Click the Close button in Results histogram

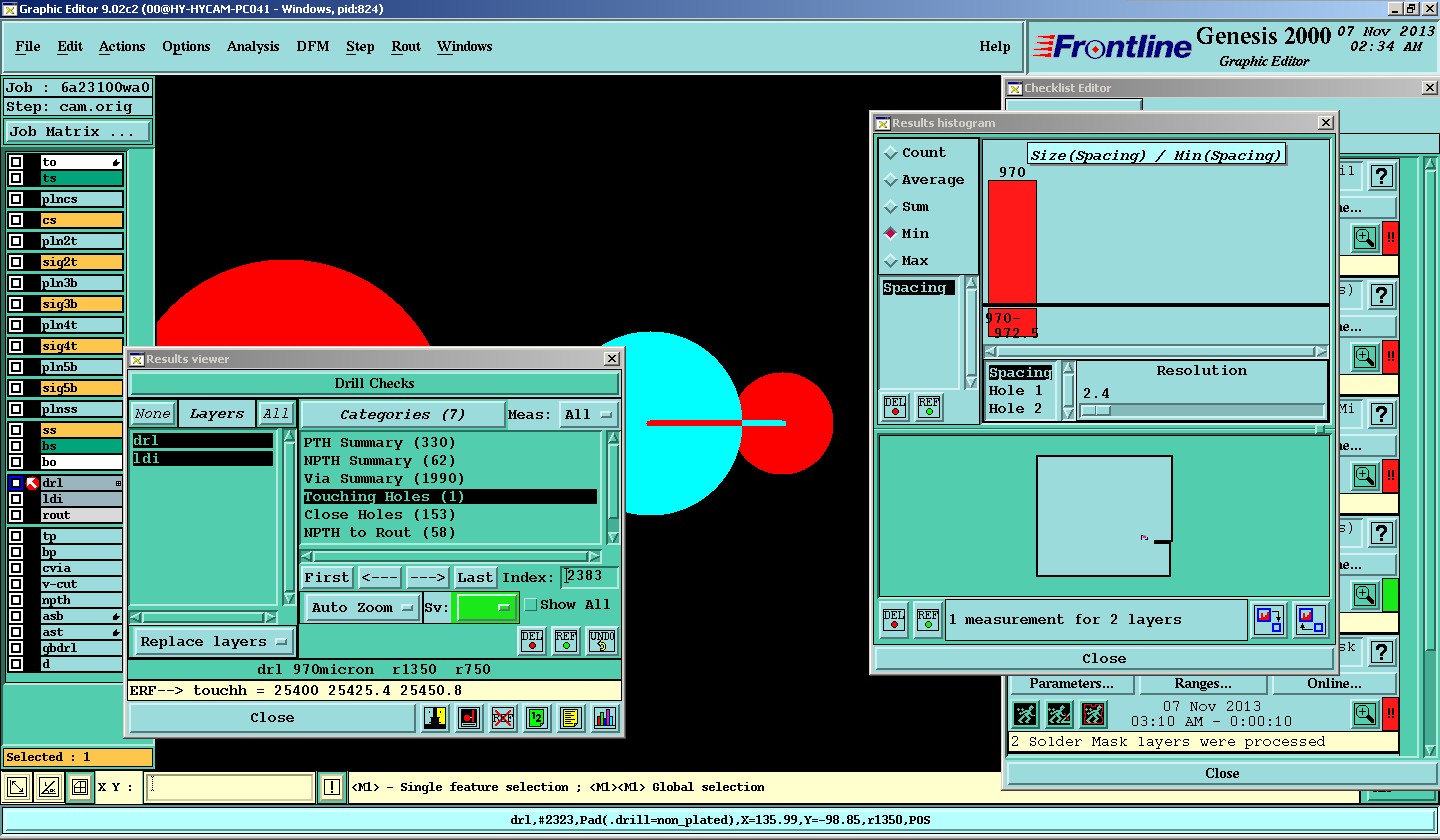[x=1104, y=659]
